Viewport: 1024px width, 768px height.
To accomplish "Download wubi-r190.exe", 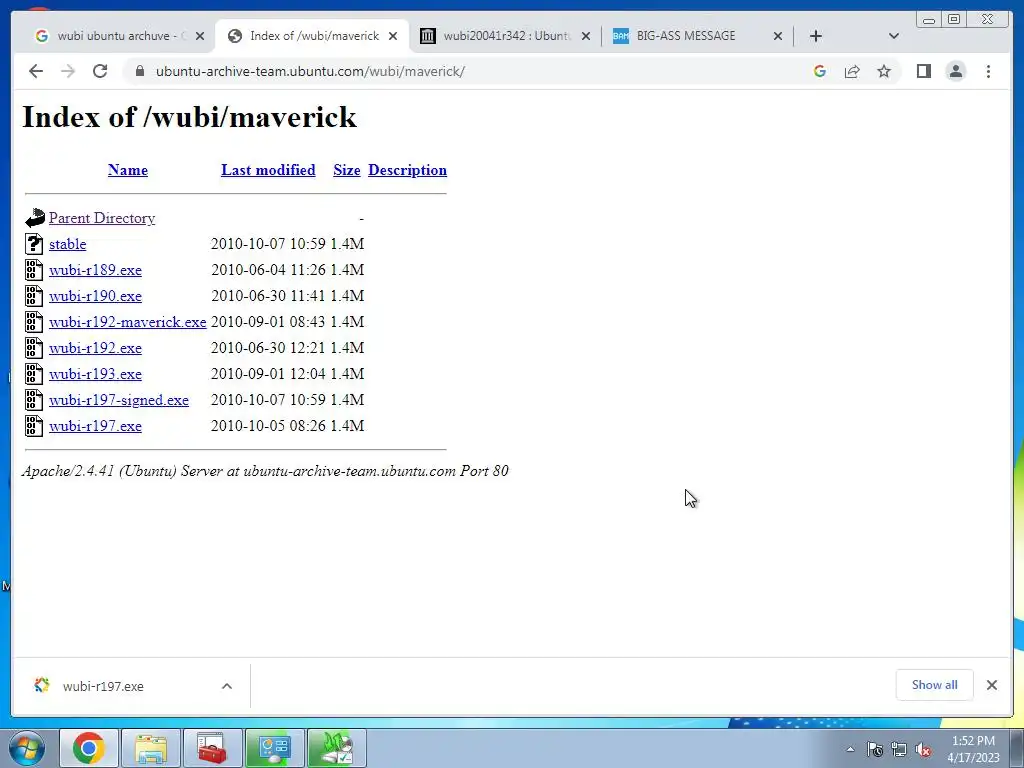I will [x=95, y=296].
